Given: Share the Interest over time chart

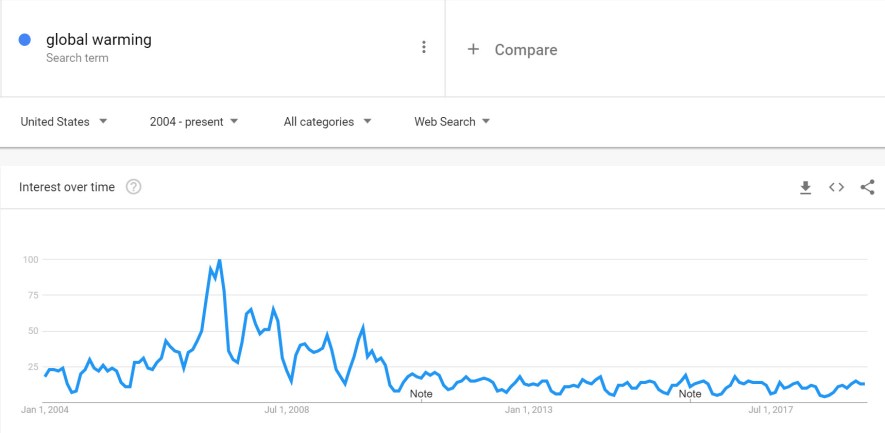Looking at the screenshot, I should [868, 187].
